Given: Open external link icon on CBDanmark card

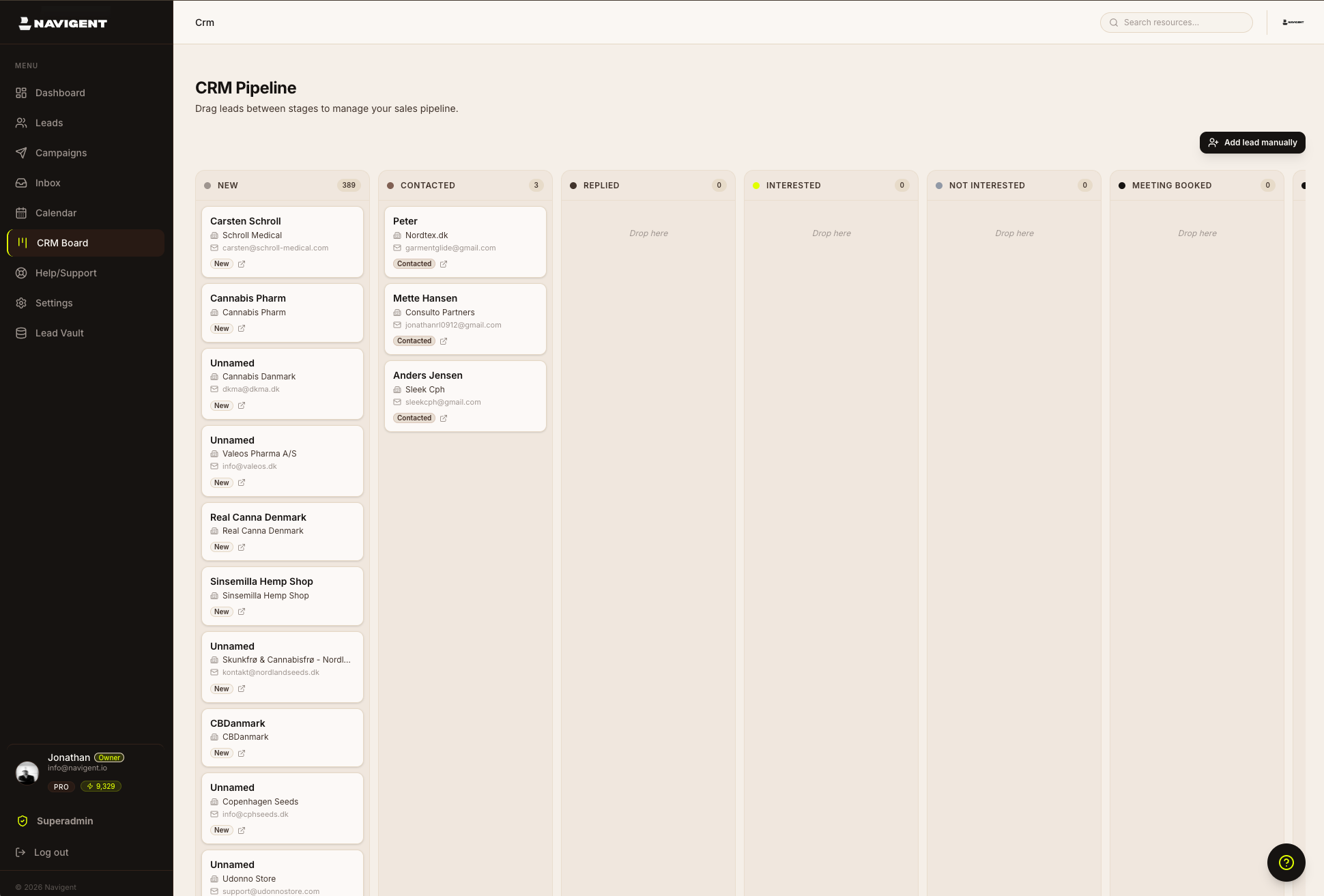Looking at the screenshot, I should [x=242, y=753].
